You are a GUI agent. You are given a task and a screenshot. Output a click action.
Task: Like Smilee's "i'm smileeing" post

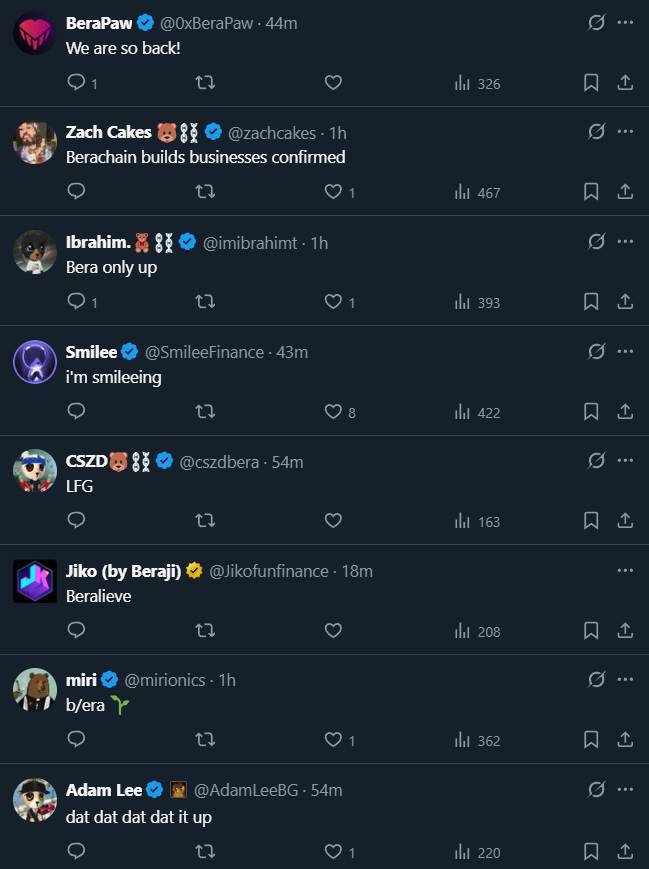pyautogui.click(x=333, y=411)
